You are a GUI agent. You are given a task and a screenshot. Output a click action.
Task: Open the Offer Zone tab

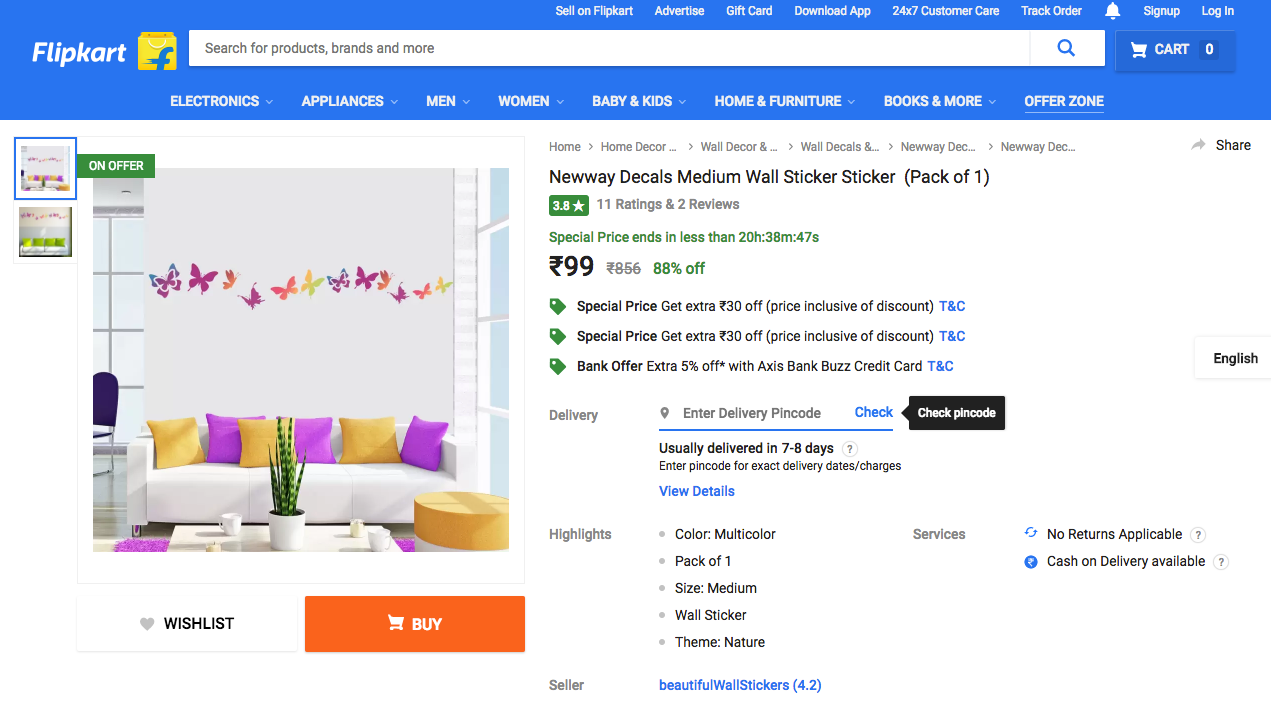click(1064, 101)
